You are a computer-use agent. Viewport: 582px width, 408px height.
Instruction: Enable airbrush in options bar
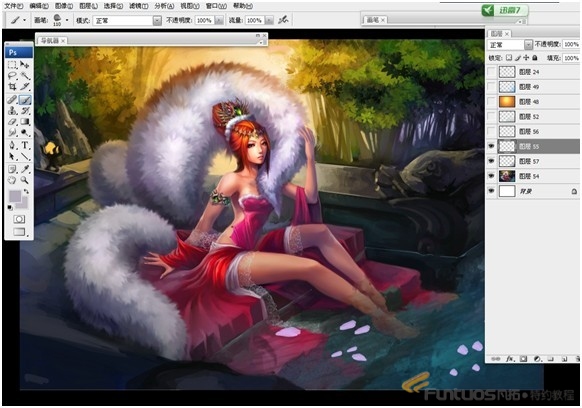(x=283, y=20)
